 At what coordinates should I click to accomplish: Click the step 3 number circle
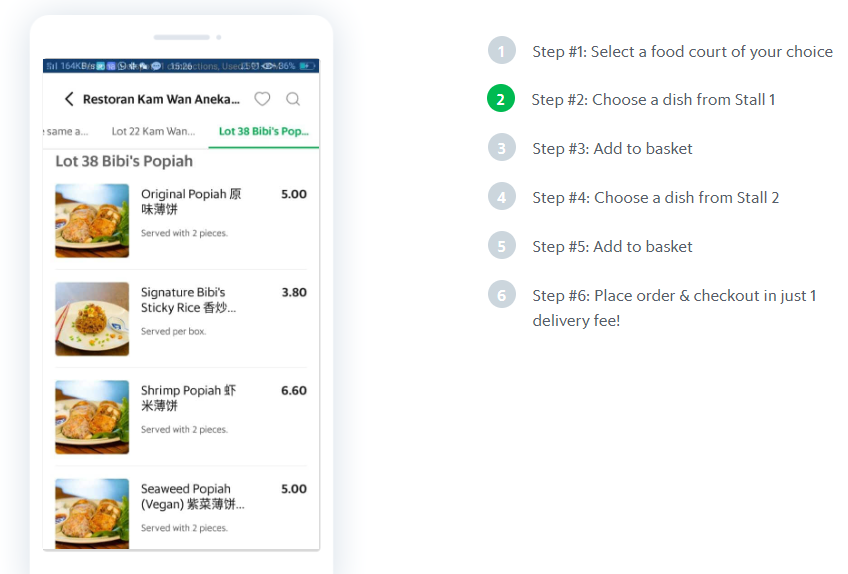click(501, 148)
